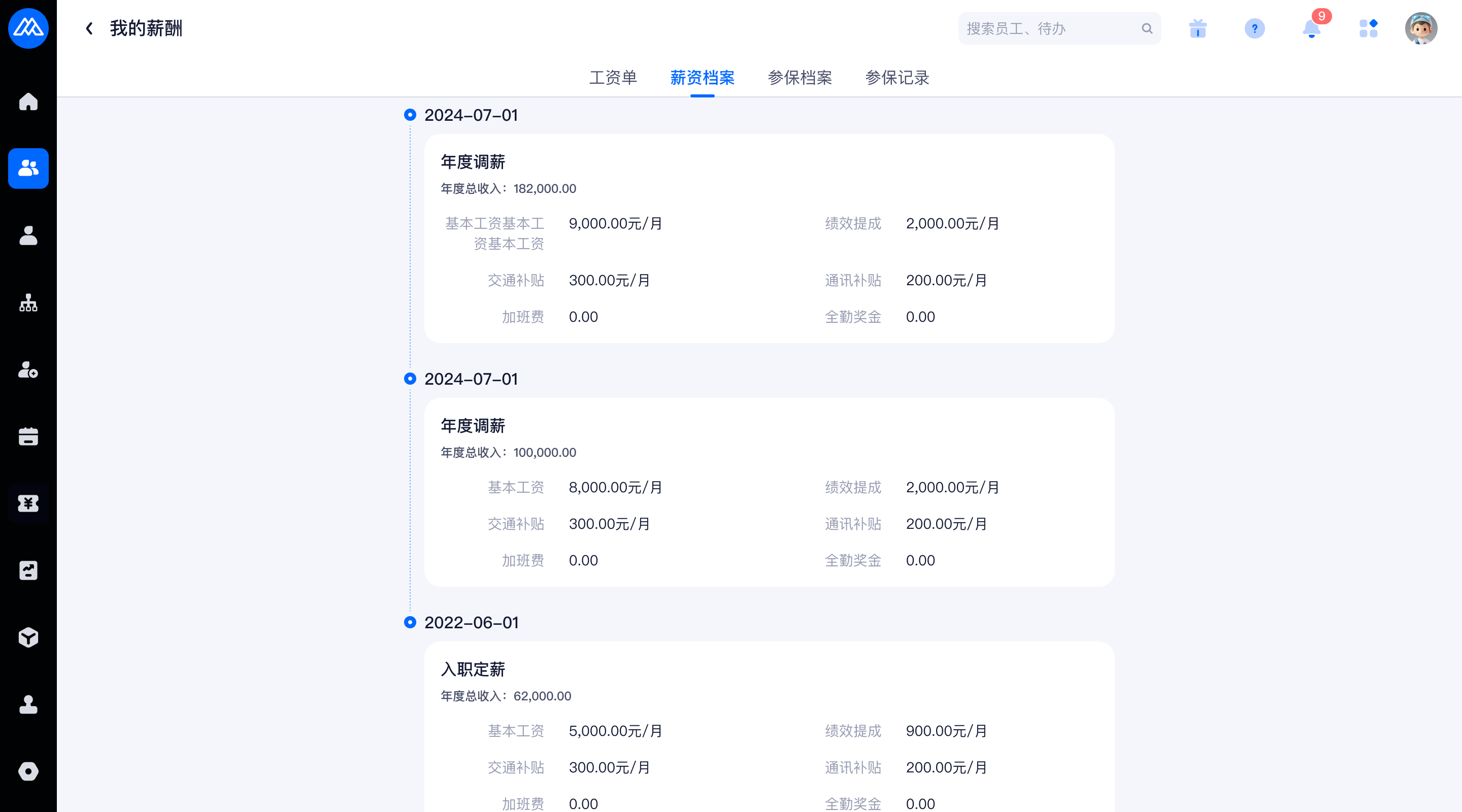1462x812 pixels.
Task: Click the cube icon in sidebar
Action: coord(28,637)
